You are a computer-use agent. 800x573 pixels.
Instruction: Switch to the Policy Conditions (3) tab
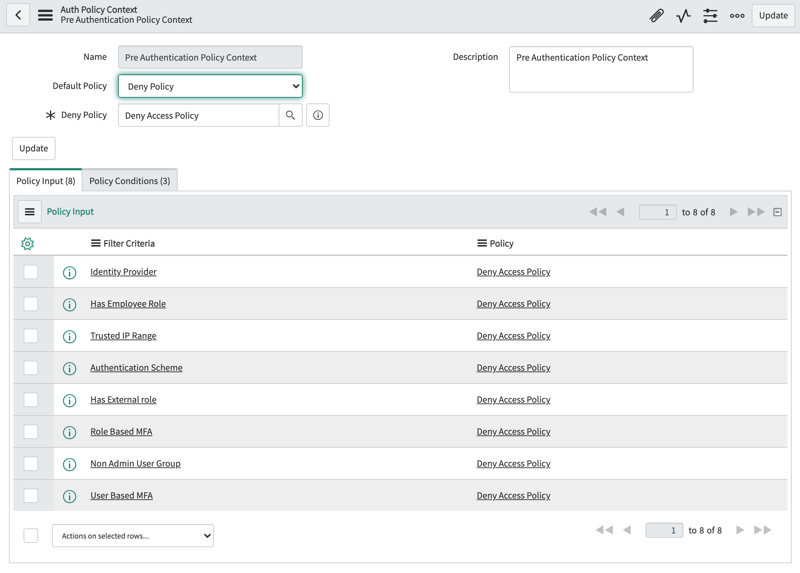130,181
